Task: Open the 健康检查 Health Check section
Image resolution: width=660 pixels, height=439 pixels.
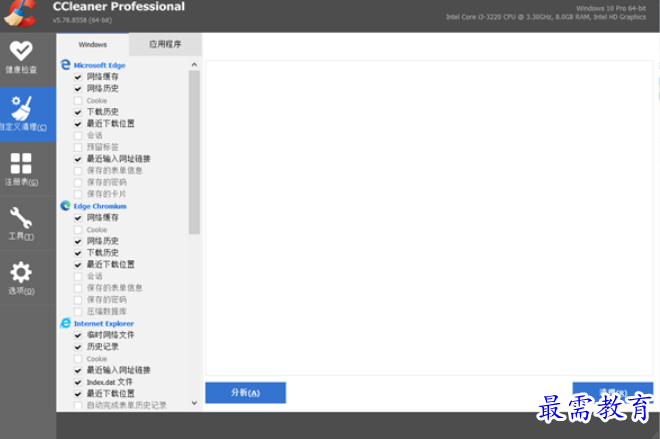Action: pyautogui.click(x=21, y=57)
